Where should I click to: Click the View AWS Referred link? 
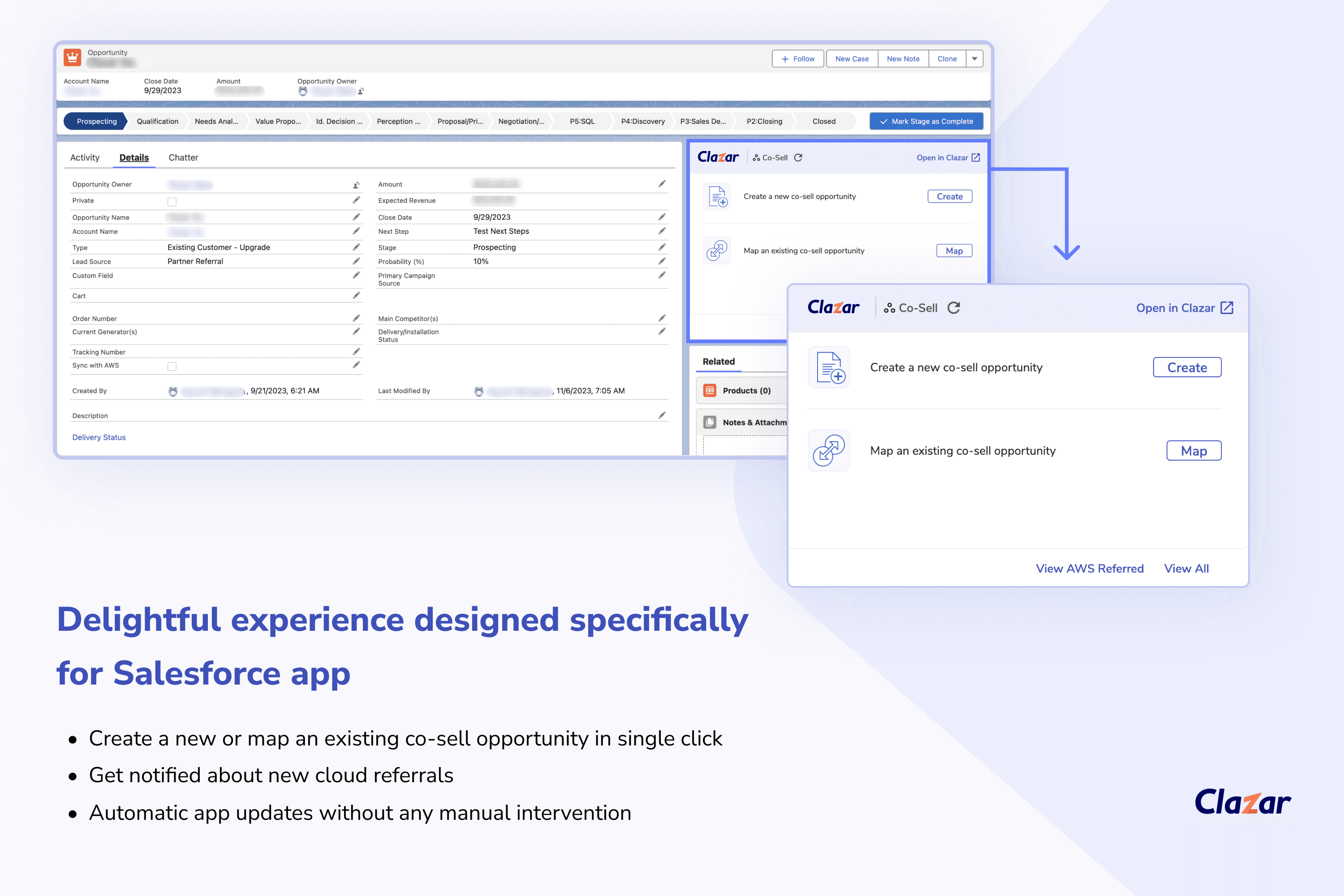[x=1090, y=569]
